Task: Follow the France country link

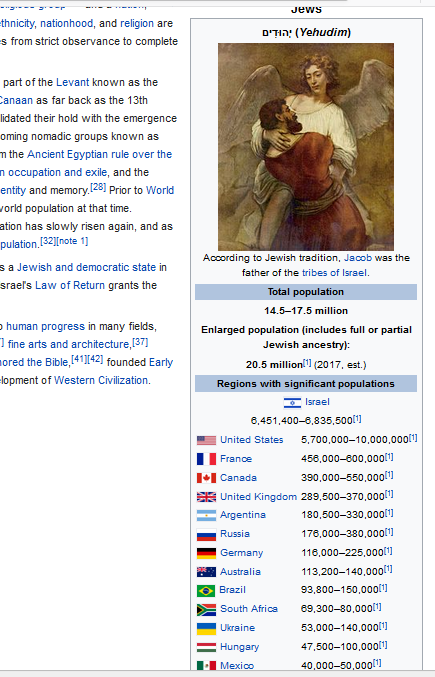Action: point(236,459)
